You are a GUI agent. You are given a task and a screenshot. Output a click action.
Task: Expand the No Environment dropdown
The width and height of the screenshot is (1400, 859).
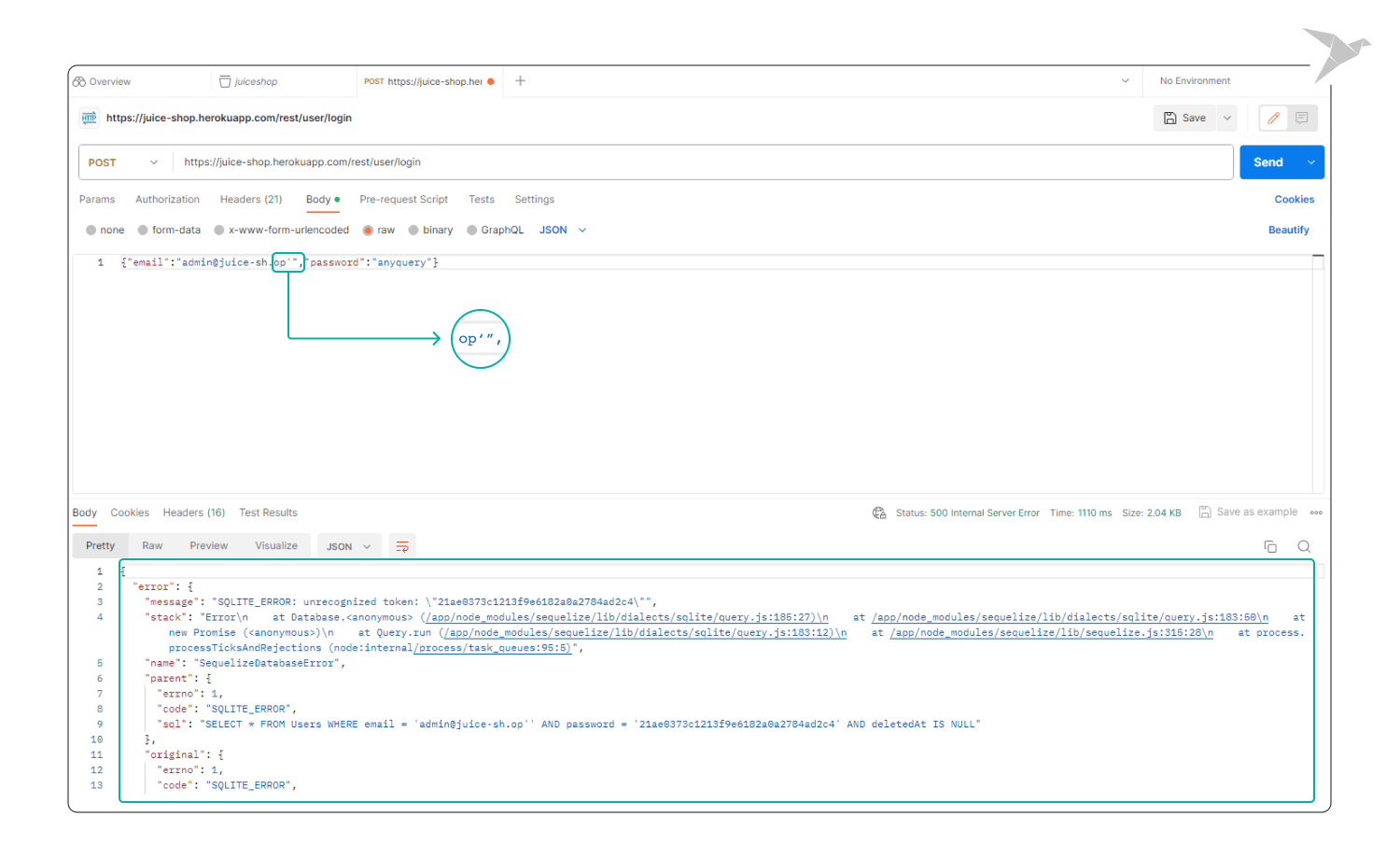[1196, 80]
